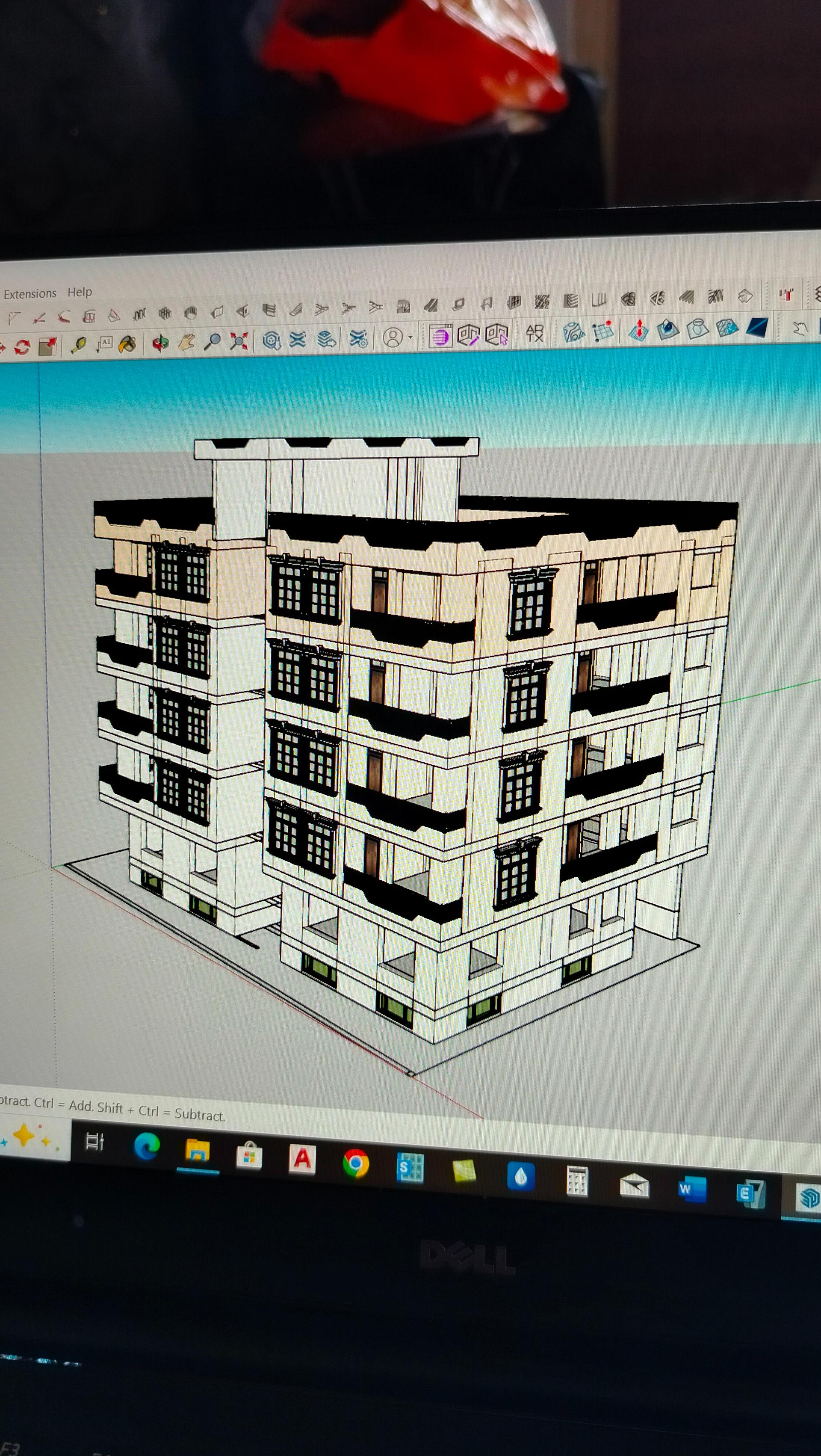The width and height of the screenshot is (821, 1456).
Task: Select the Paint Bucket tool
Action: click(x=129, y=343)
